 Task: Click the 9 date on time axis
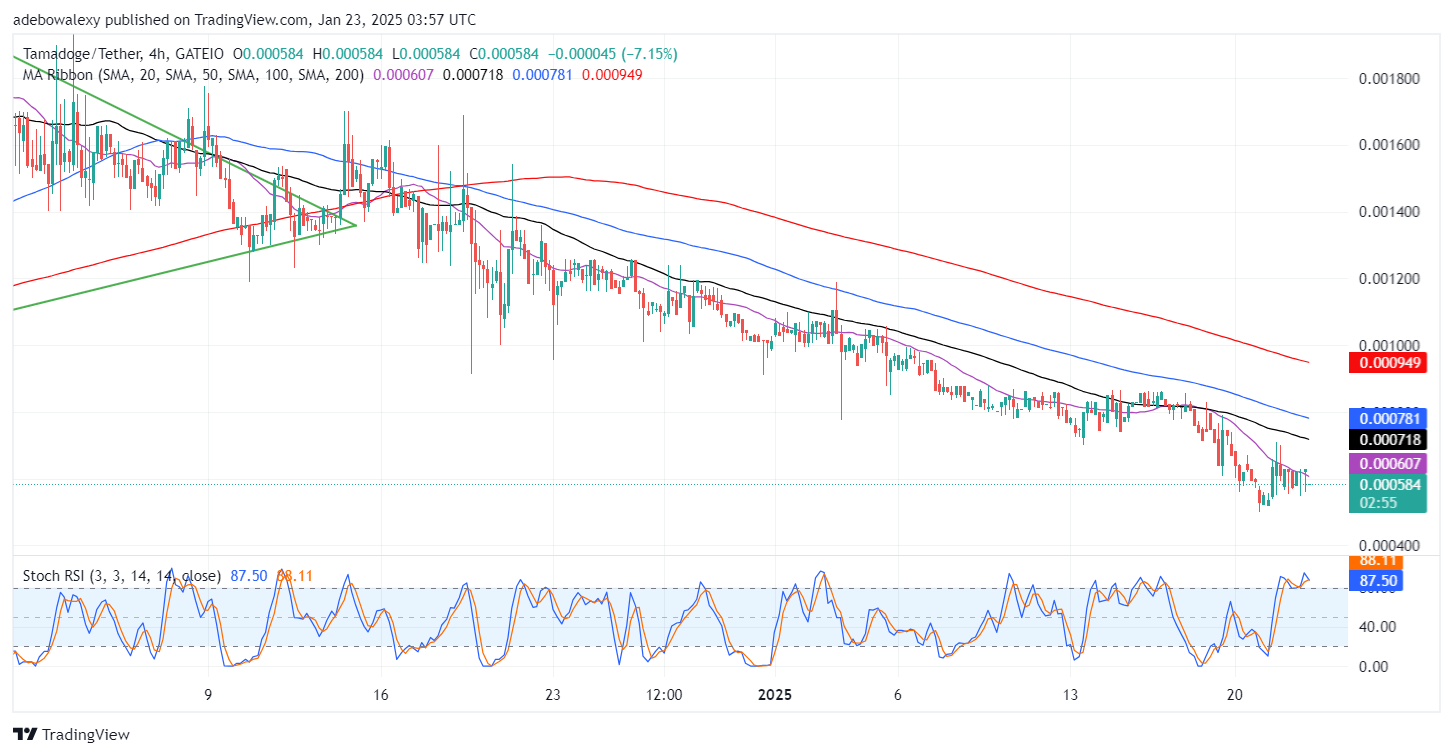tap(208, 695)
